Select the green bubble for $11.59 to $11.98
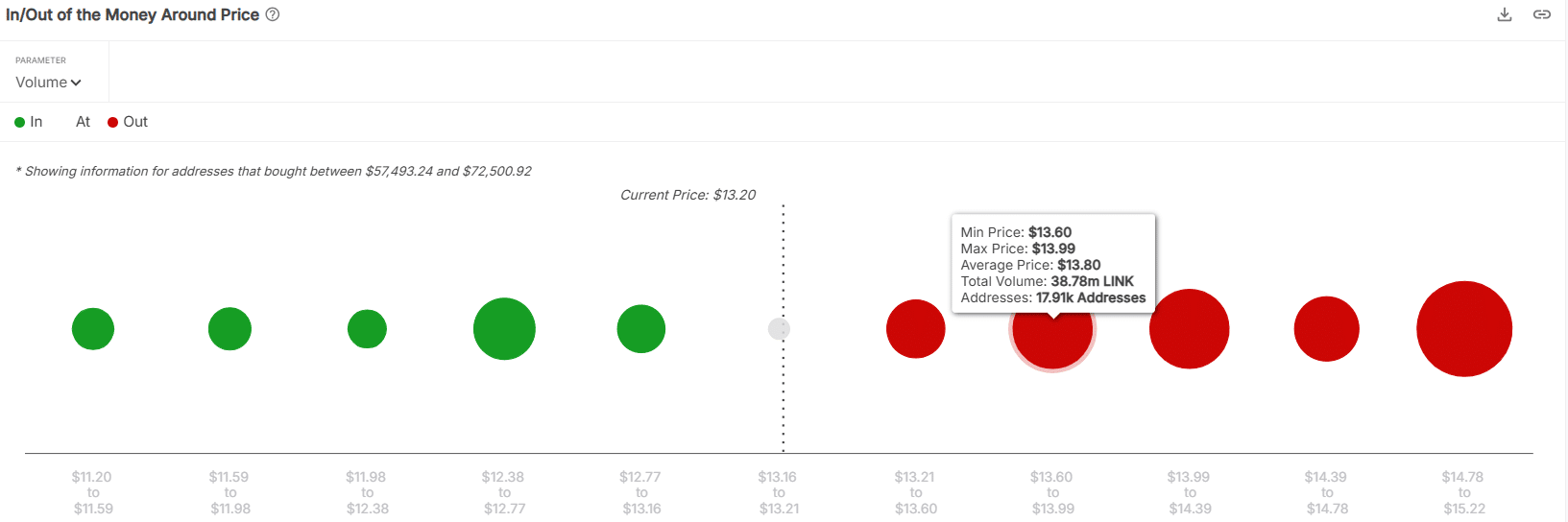The image size is (1568, 522). (229, 329)
